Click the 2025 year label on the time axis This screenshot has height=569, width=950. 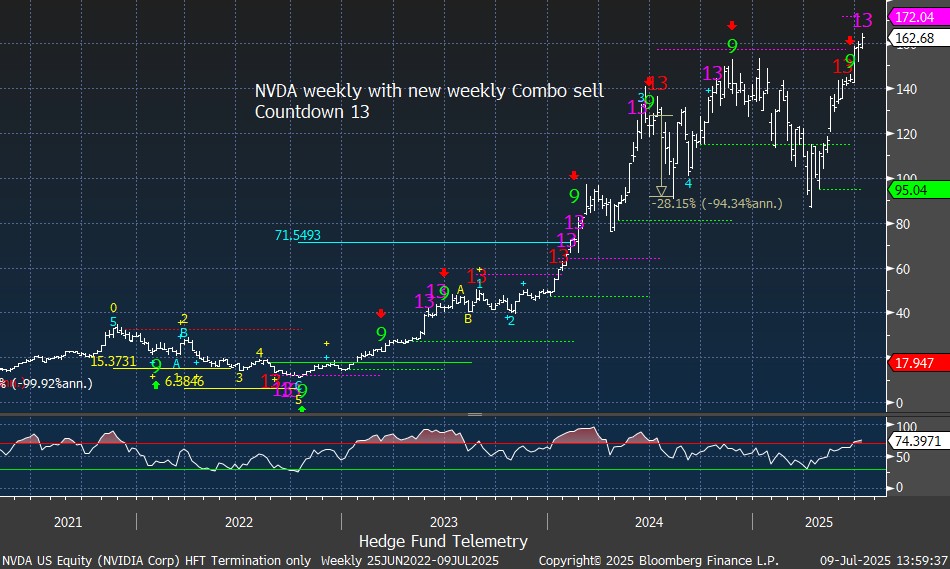pos(819,522)
